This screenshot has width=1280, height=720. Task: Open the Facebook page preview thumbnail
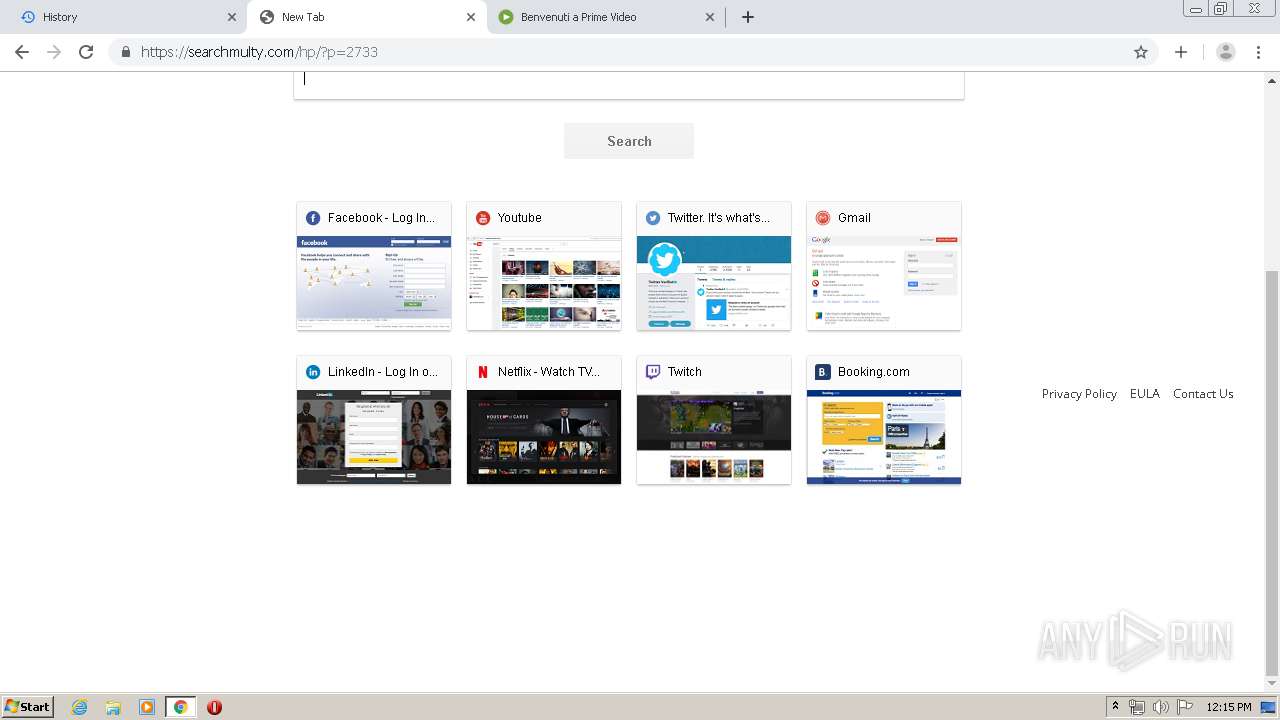[374, 283]
